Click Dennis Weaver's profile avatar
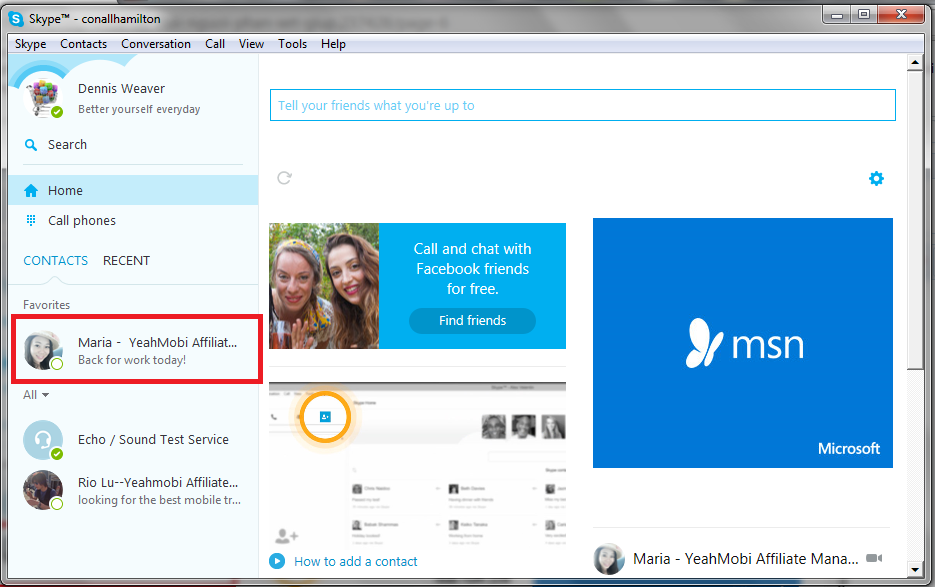 43,97
